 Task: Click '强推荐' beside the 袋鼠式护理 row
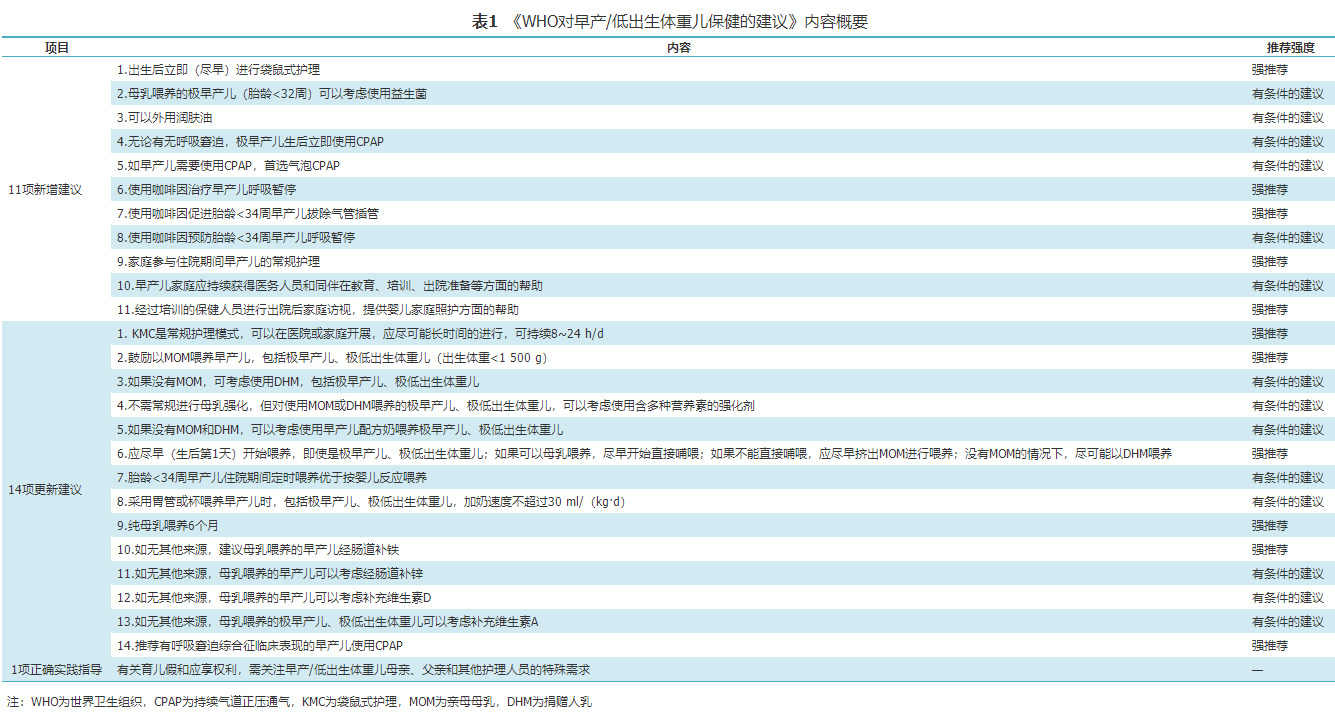pyautogui.click(x=1270, y=70)
